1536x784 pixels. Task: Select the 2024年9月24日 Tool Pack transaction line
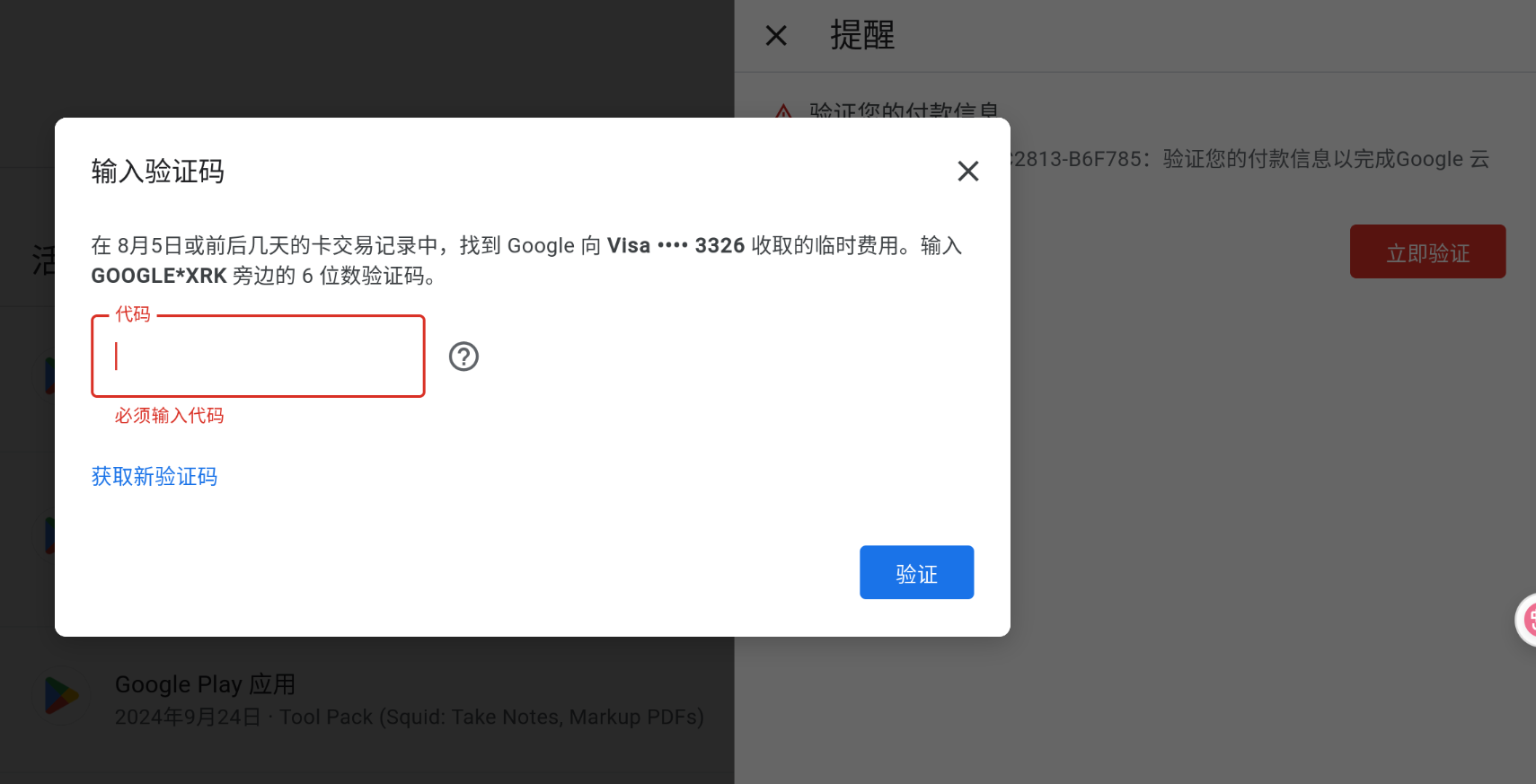point(410,717)
